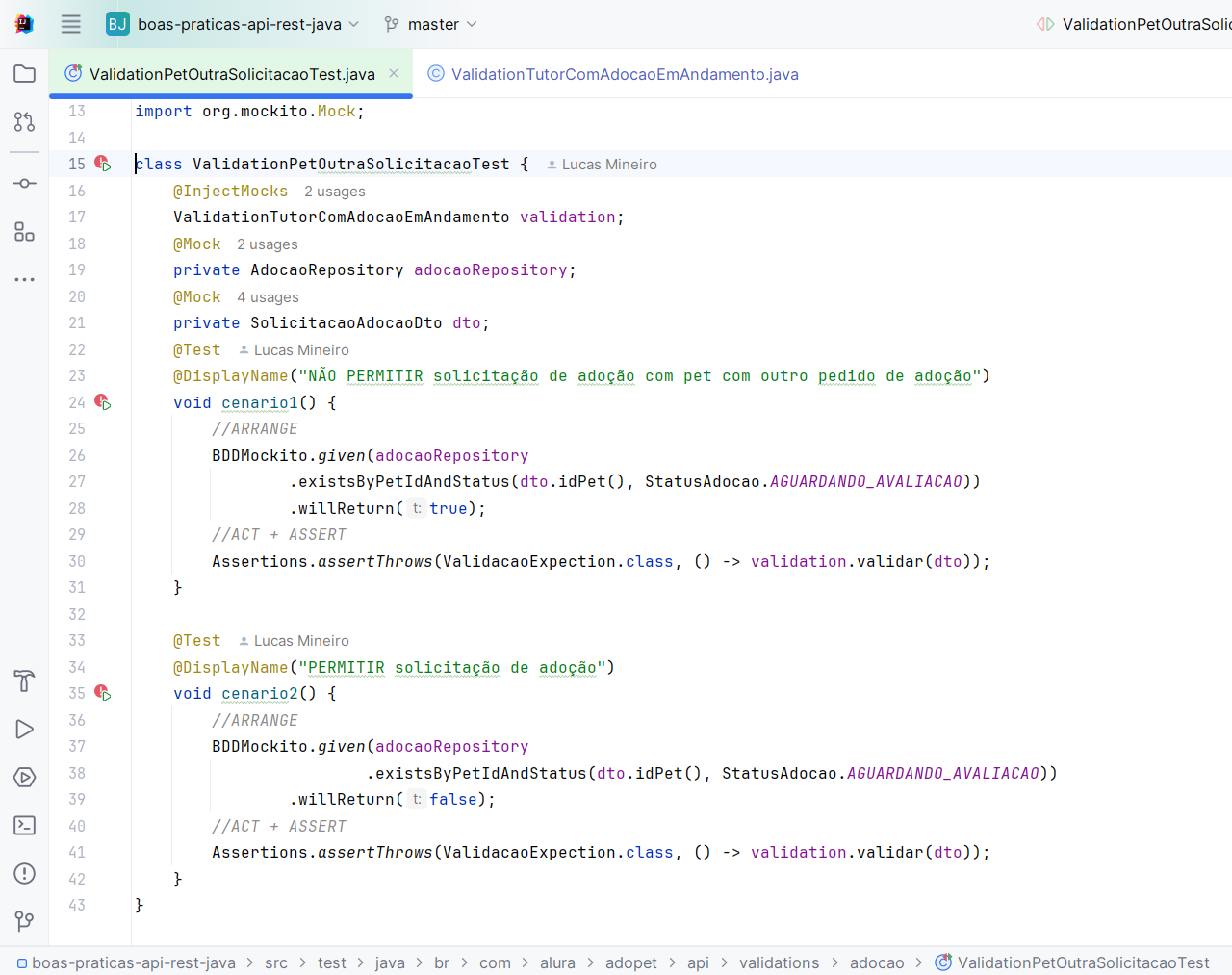Click the @InjectMocks annotation
Image resolution: width=1232 pixels, height=975 pixels.
click(231, 192)
